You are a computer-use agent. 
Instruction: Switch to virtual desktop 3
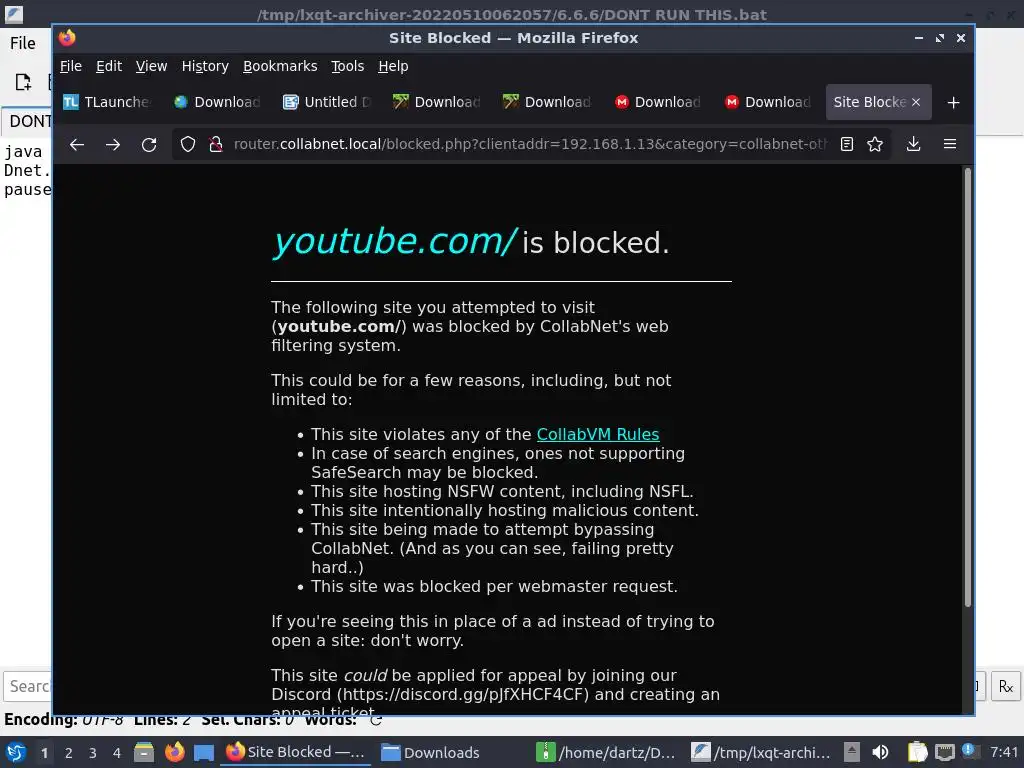point(93,753)
